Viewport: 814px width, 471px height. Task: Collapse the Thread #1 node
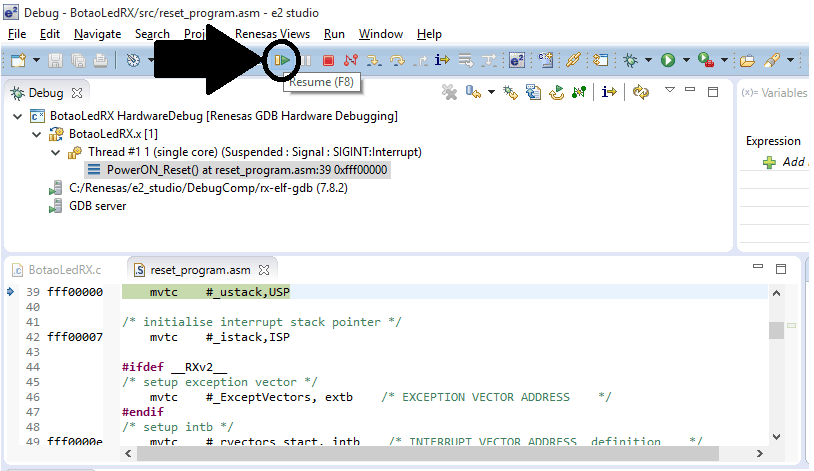click(x=56, y=153)
